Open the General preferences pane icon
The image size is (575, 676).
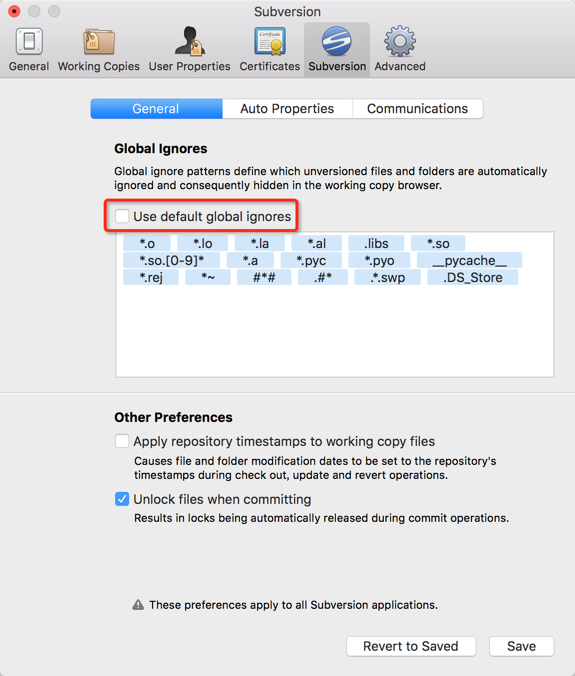point(29,41)
